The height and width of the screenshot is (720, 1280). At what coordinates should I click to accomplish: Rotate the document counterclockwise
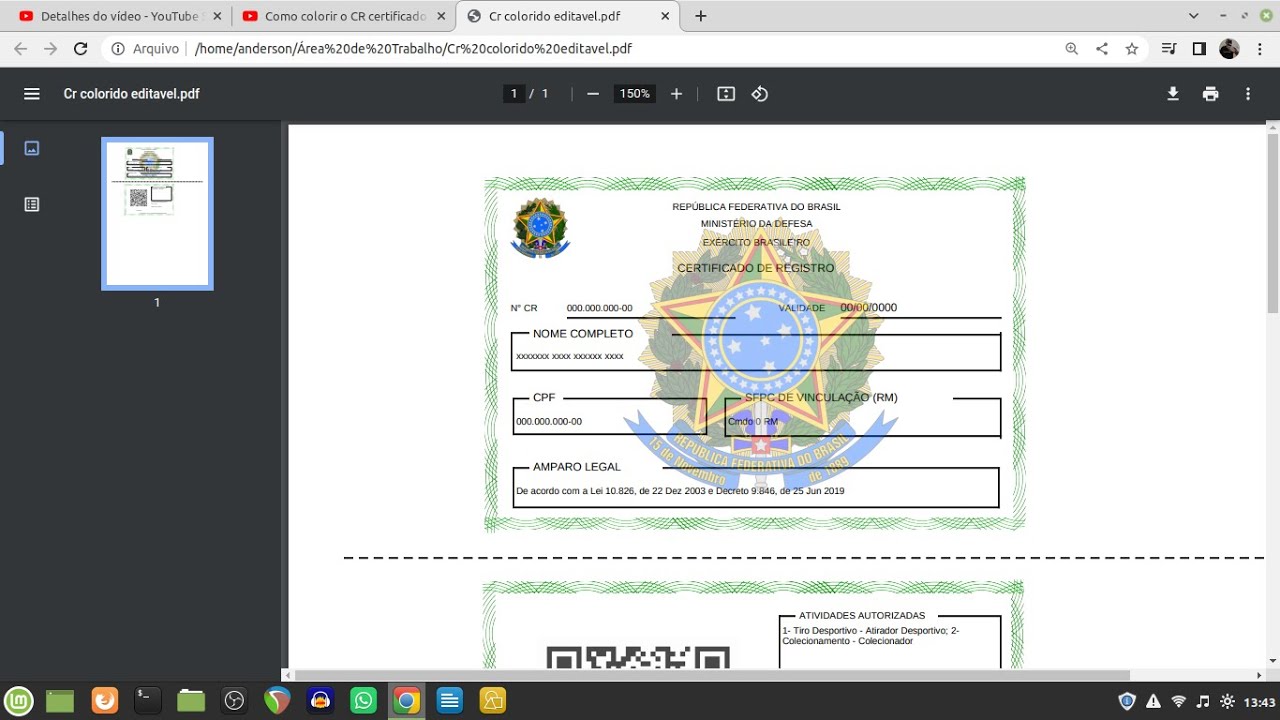[760, 94]
